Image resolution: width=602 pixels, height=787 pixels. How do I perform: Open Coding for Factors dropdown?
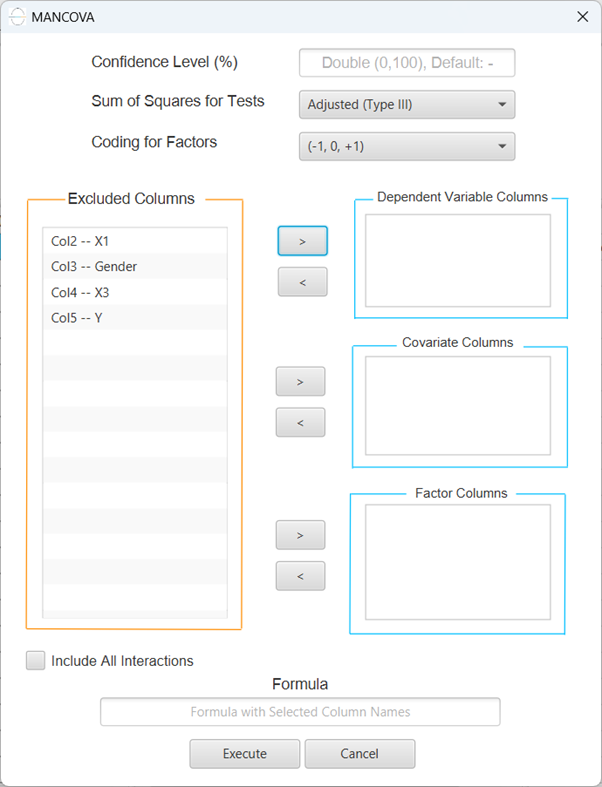[407, 147]
